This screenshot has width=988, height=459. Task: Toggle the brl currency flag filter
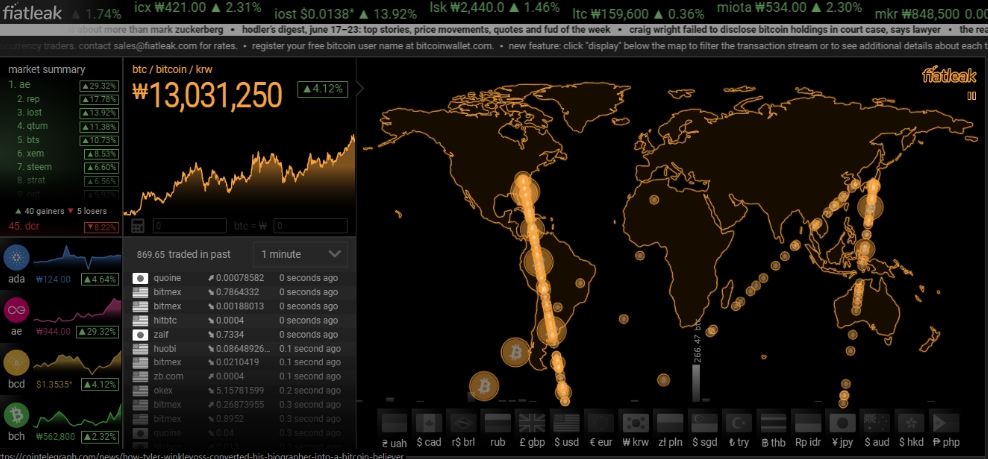[463, 422]
